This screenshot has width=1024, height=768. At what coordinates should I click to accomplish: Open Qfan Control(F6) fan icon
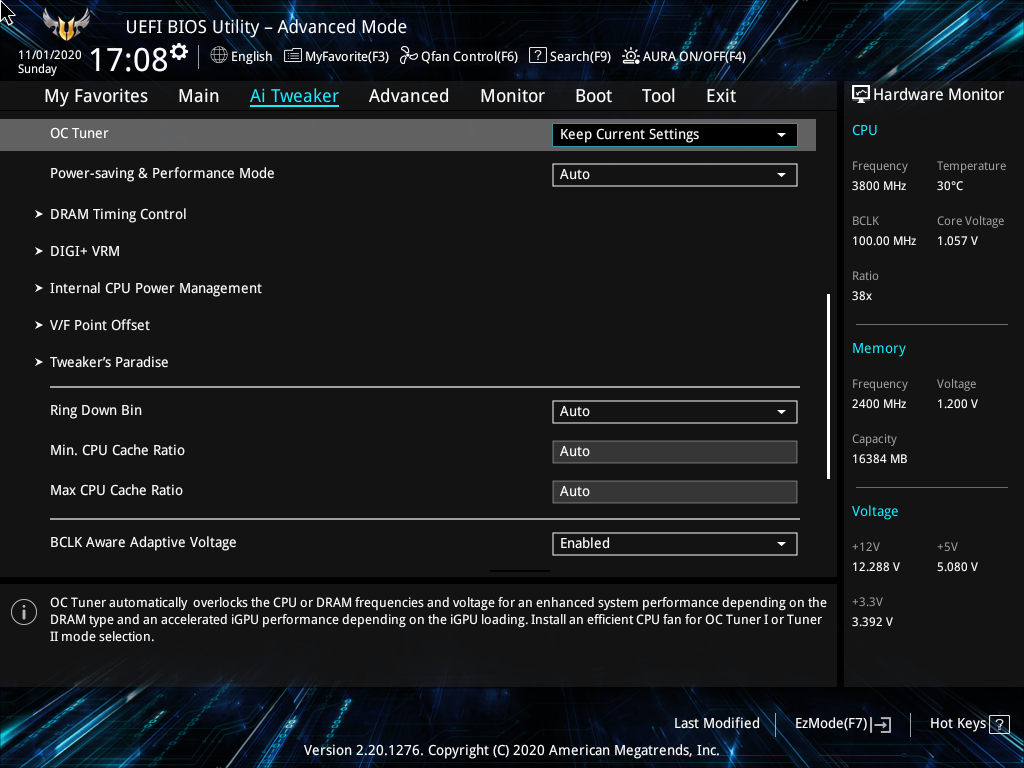(409, 56)
